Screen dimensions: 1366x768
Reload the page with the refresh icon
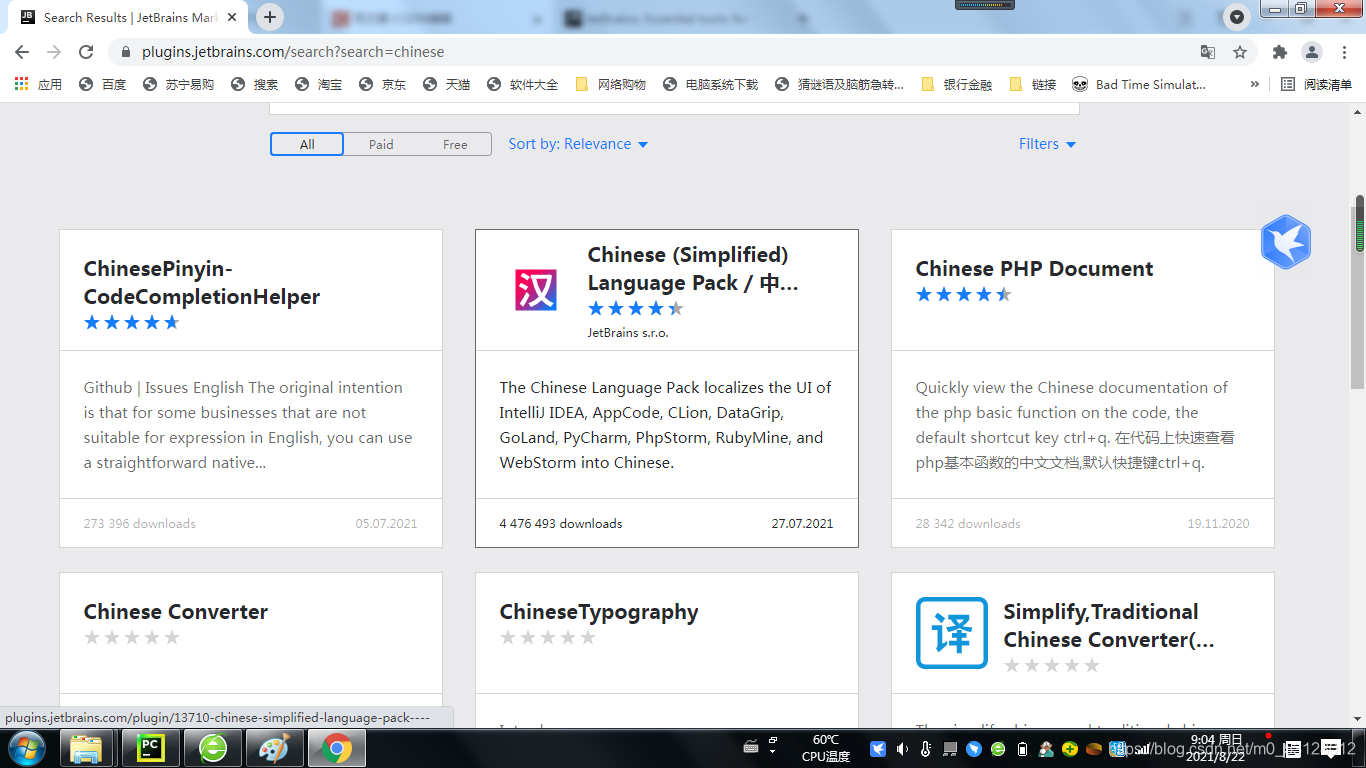(x=86, y=52)
